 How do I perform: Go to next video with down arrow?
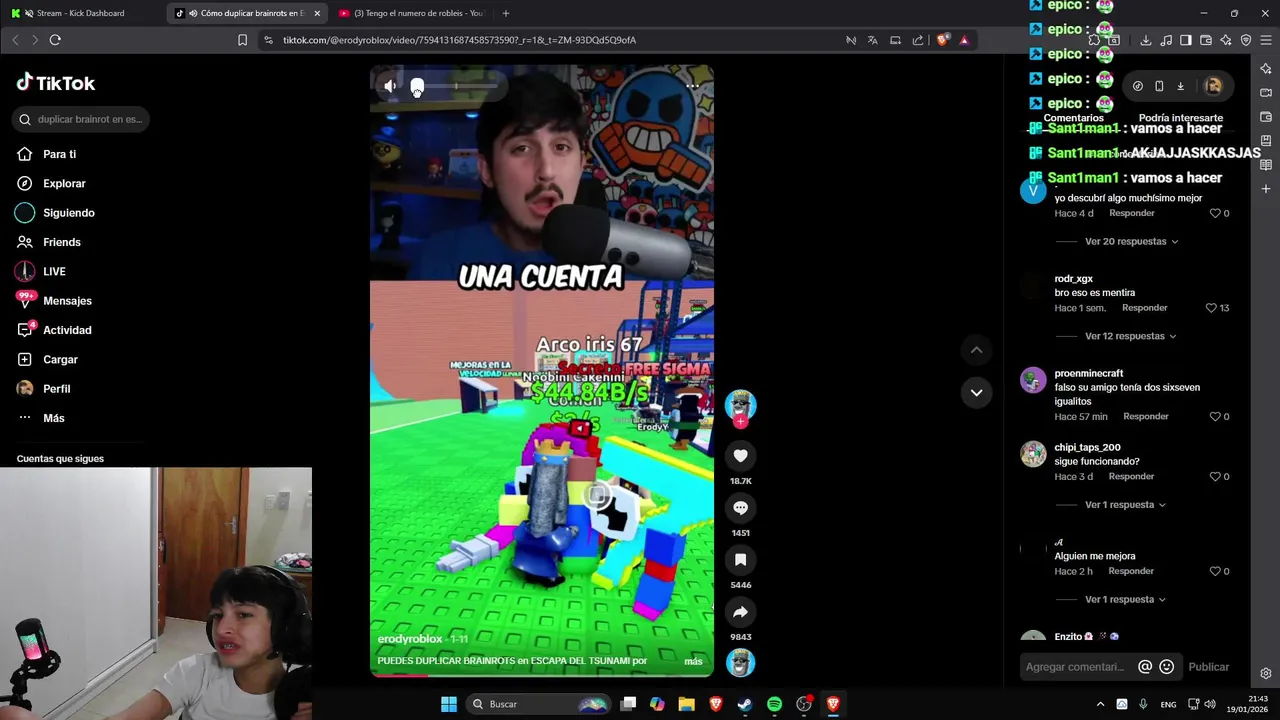point(976,392)
